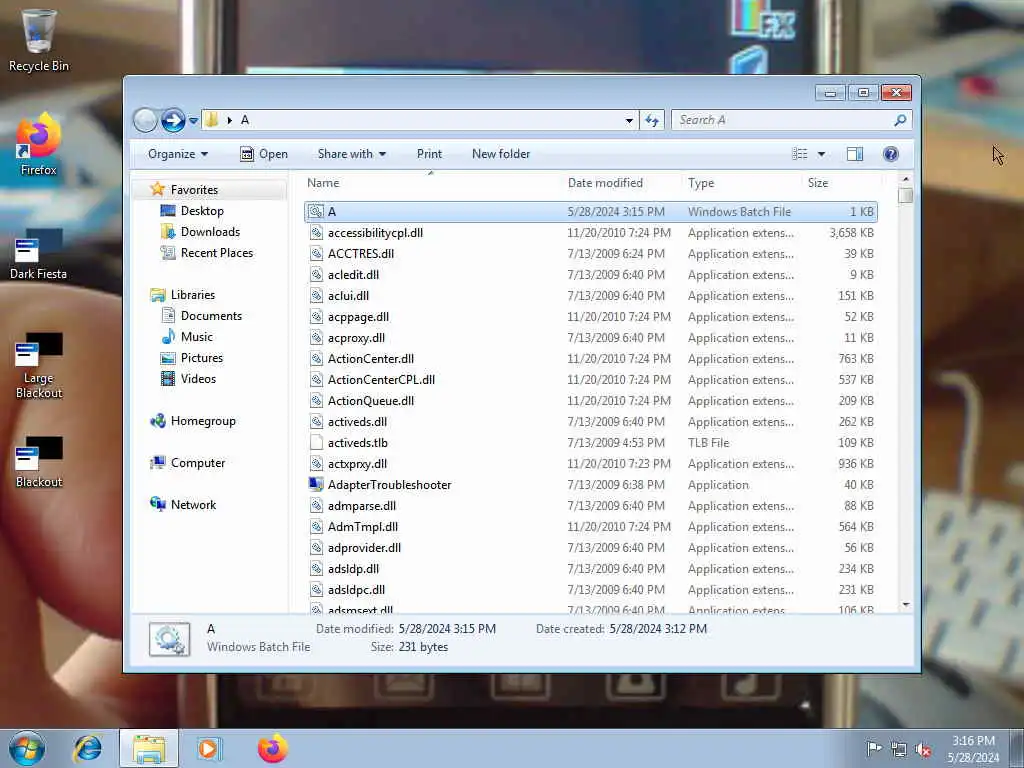The width and height of the screenshot is (1024, 768).
Task: Click the AdapterTroubleshooter application icon
Action: (x=316, y=485)
